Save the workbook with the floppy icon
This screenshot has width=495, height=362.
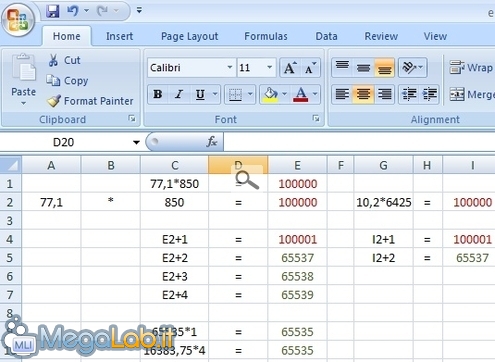coord(53,11)
